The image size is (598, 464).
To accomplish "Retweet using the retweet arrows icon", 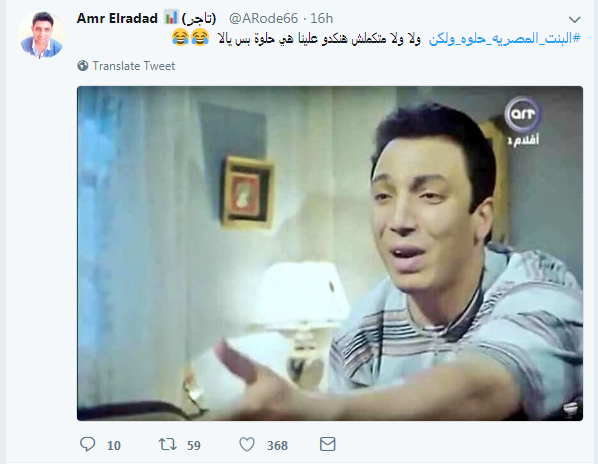I will [168, 444].
